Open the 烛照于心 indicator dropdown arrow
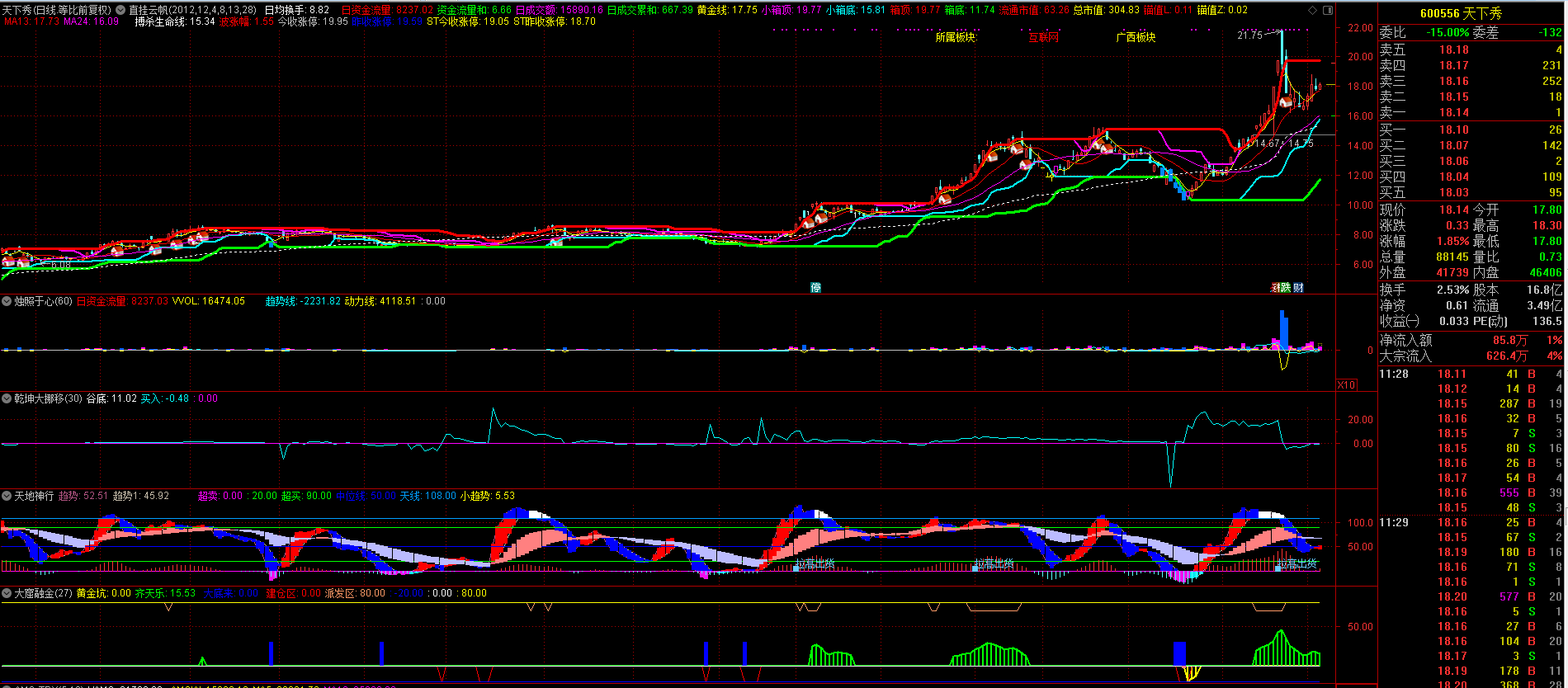The image size is (1568, 688). 7,301
